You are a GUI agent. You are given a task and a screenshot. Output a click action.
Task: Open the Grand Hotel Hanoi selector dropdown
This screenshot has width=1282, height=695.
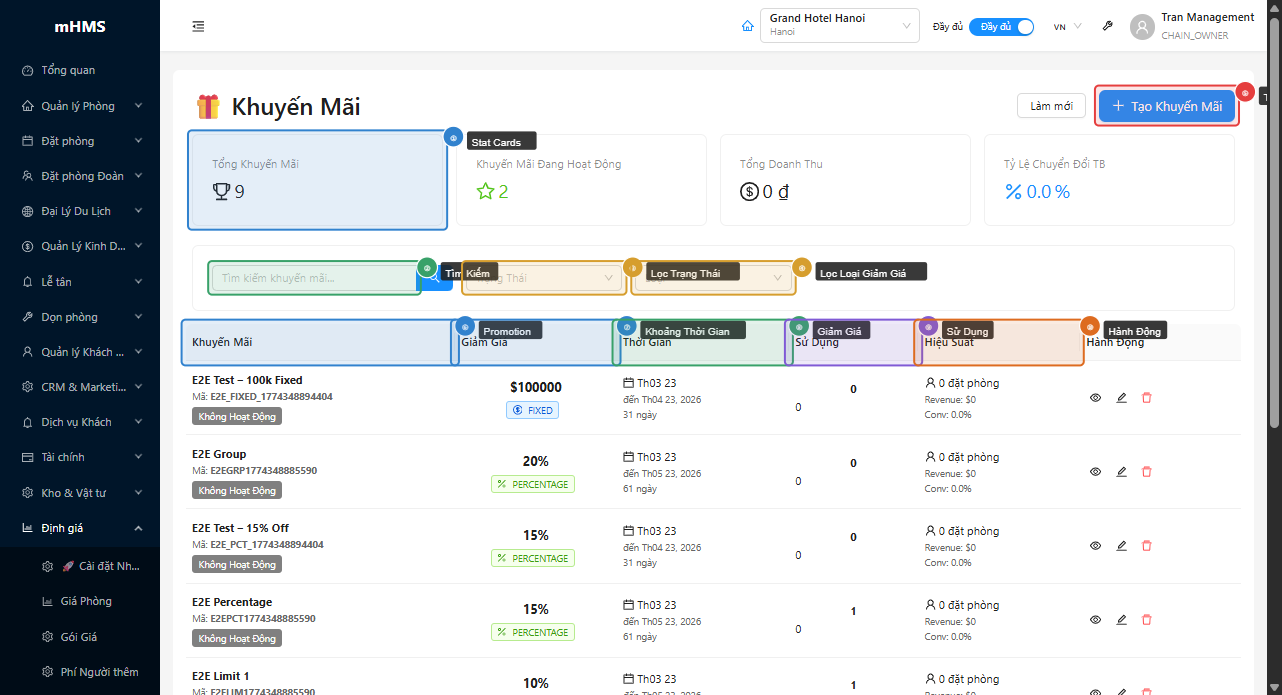click(x=840, y=25)
